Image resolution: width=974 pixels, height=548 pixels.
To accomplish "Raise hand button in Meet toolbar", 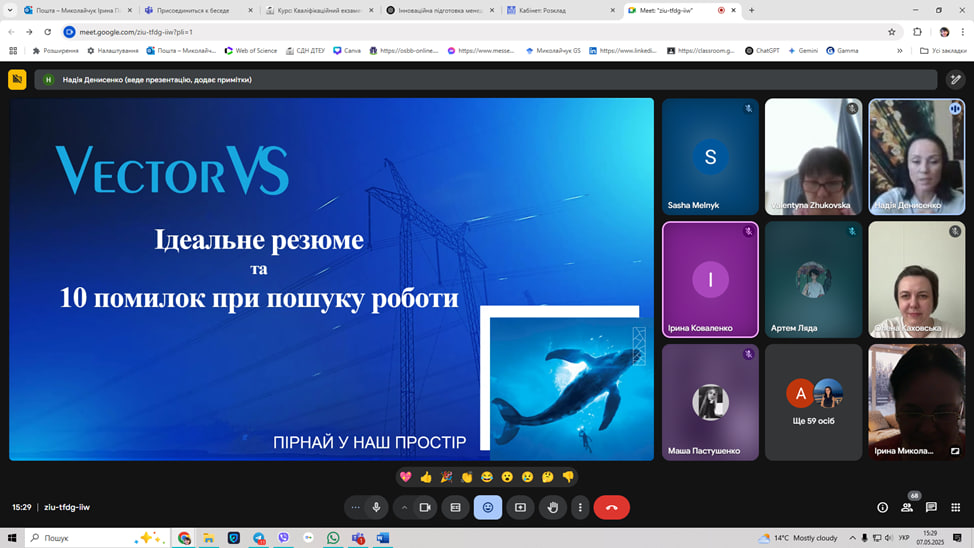I will point(552,508).
